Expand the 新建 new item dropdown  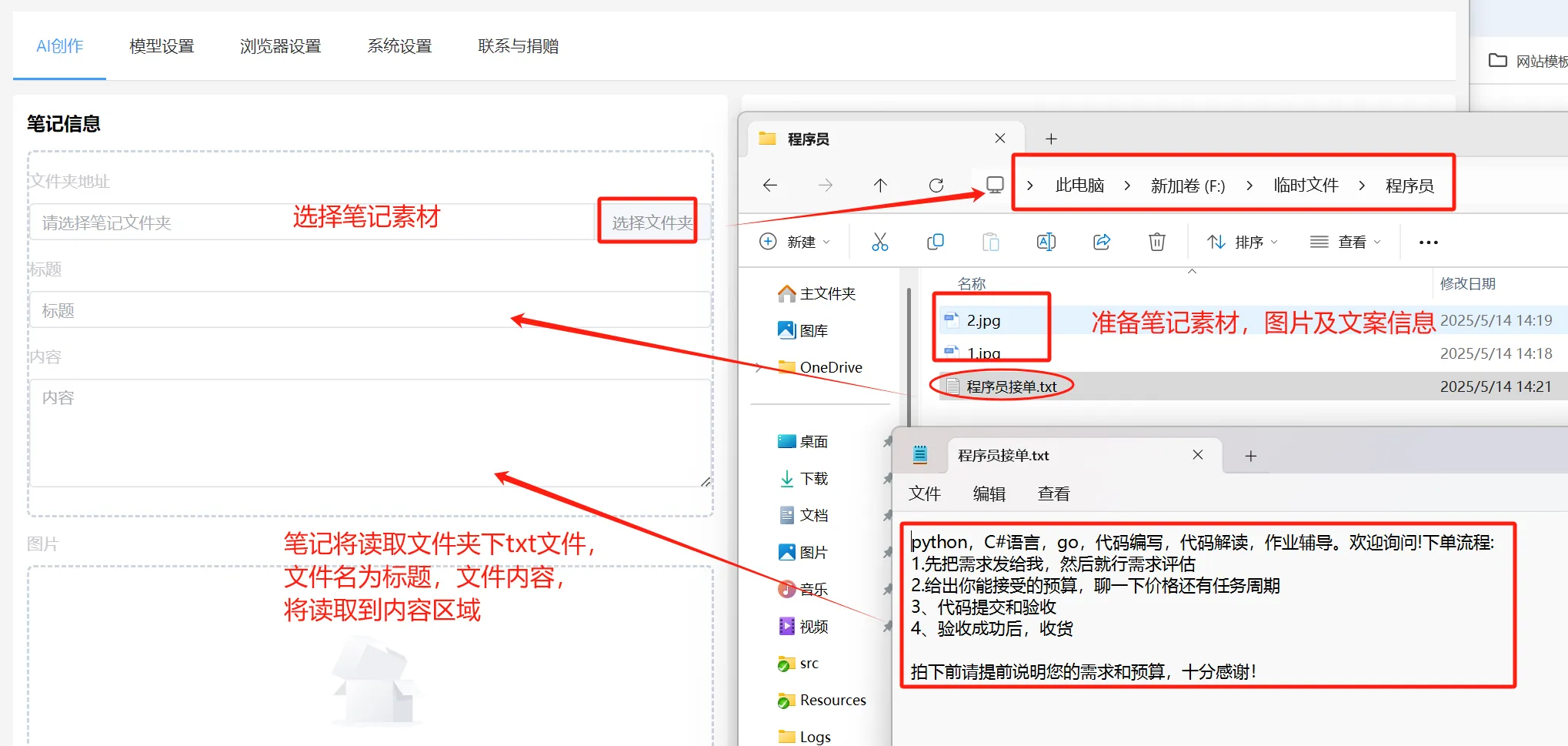tap(795, 242)
